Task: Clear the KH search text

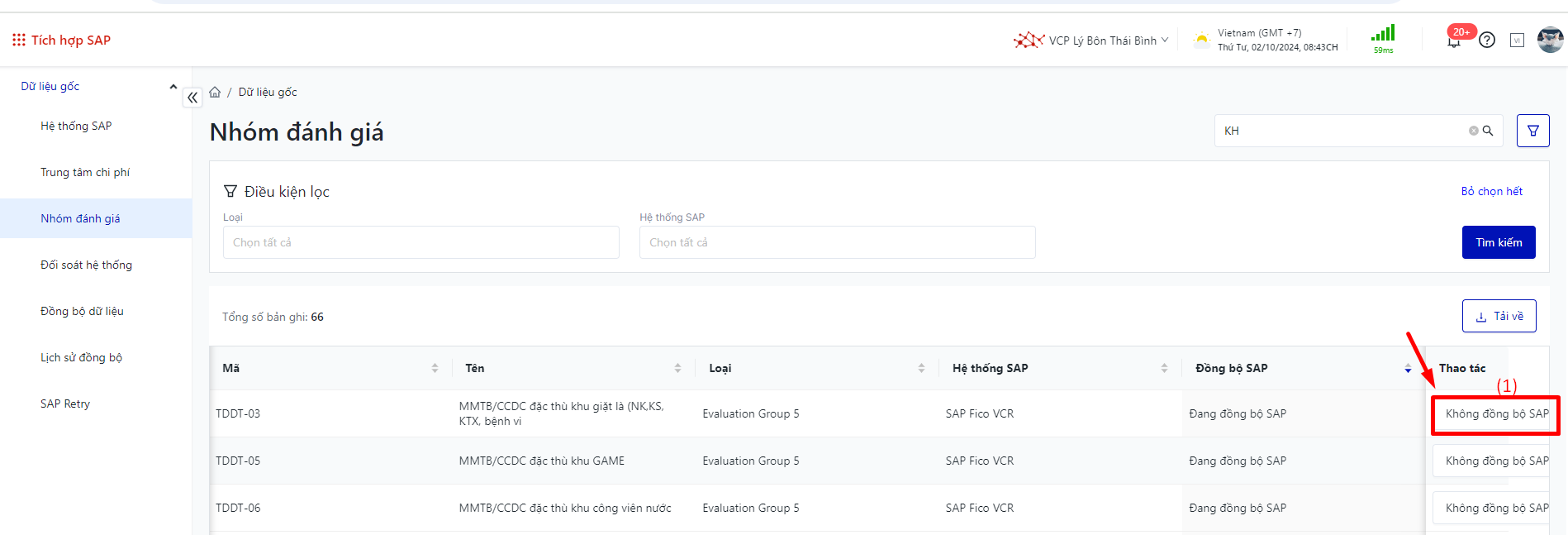Action: coord(1473,131)
